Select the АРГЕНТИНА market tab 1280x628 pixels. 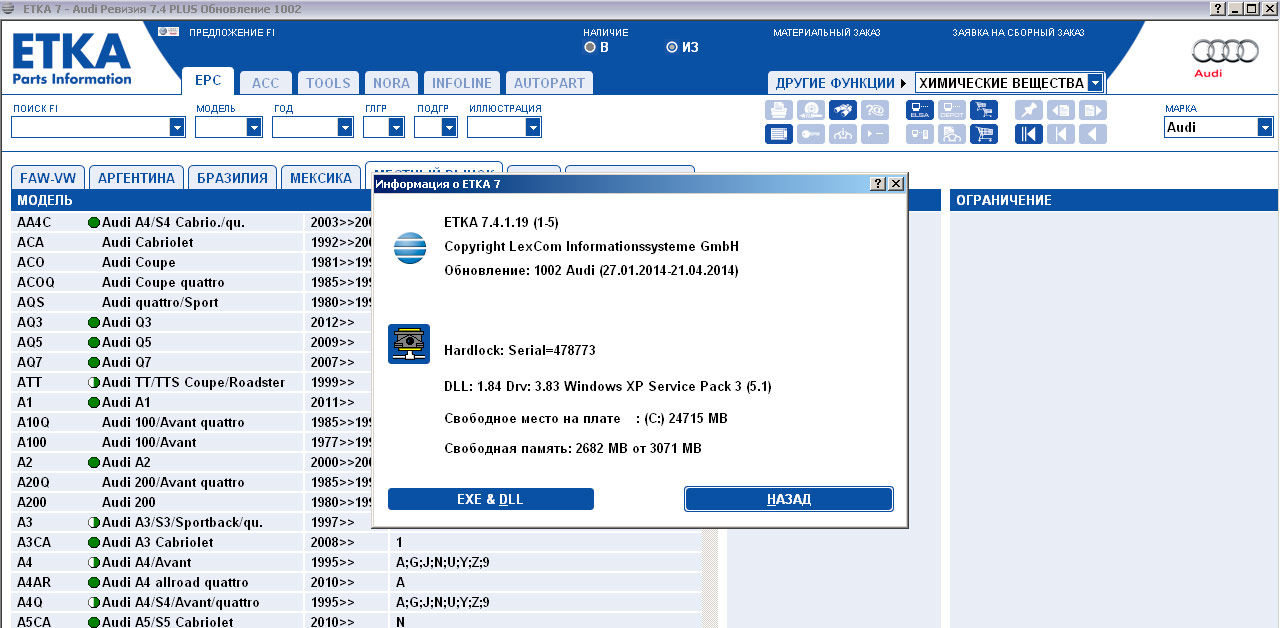[137, 178]
